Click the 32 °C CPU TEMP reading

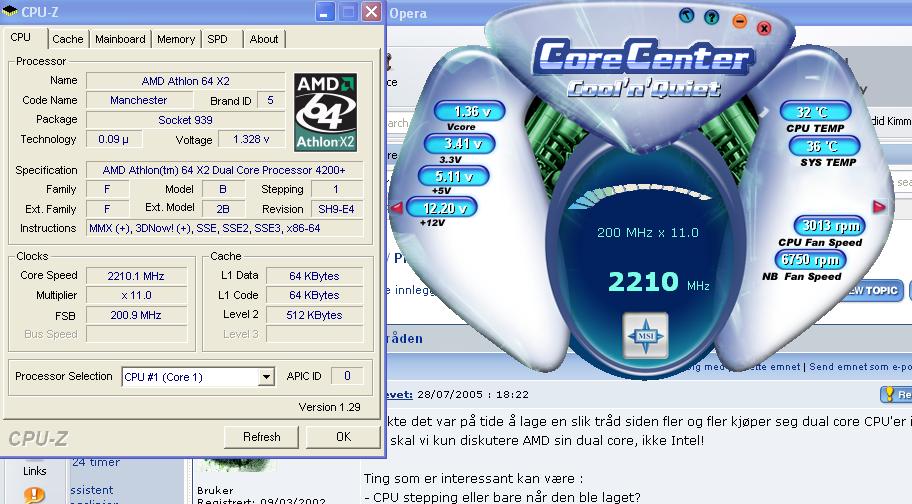coord(815,112)
